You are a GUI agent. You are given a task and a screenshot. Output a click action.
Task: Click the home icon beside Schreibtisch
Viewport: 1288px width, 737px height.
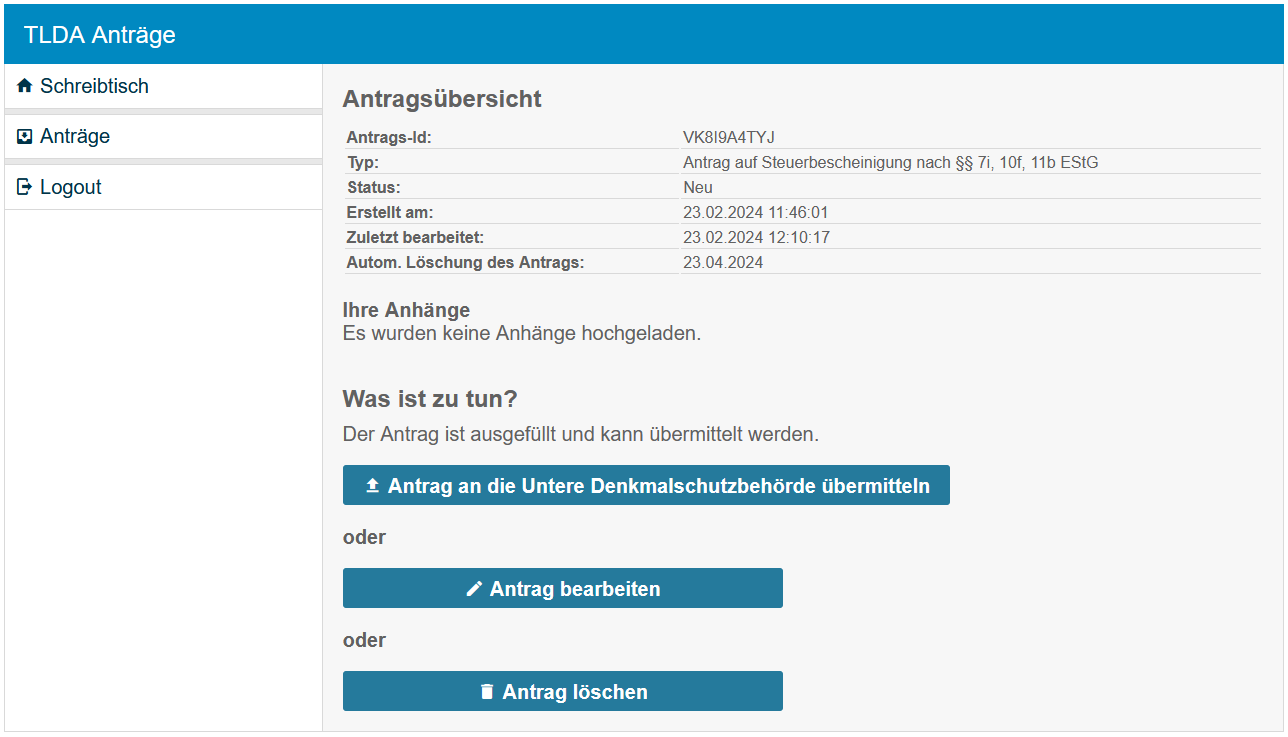(25, 86)
